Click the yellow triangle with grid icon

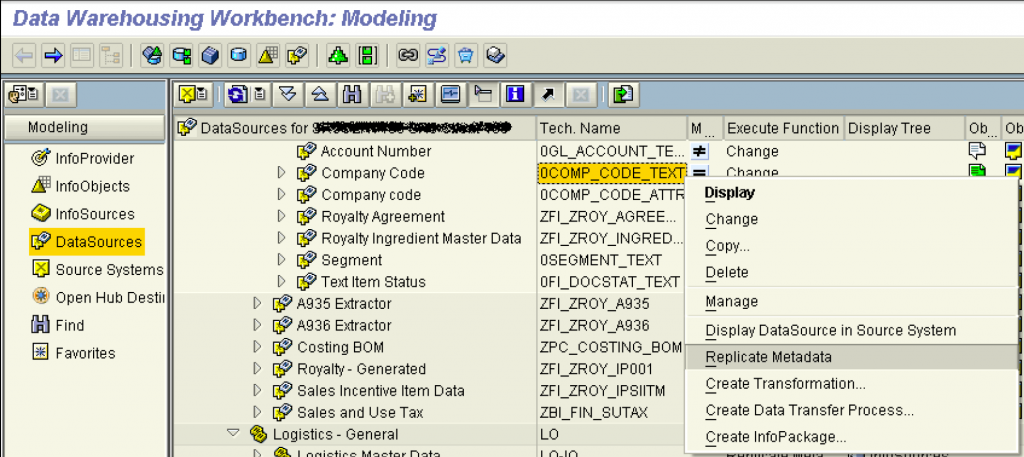[x=268, y=55]
